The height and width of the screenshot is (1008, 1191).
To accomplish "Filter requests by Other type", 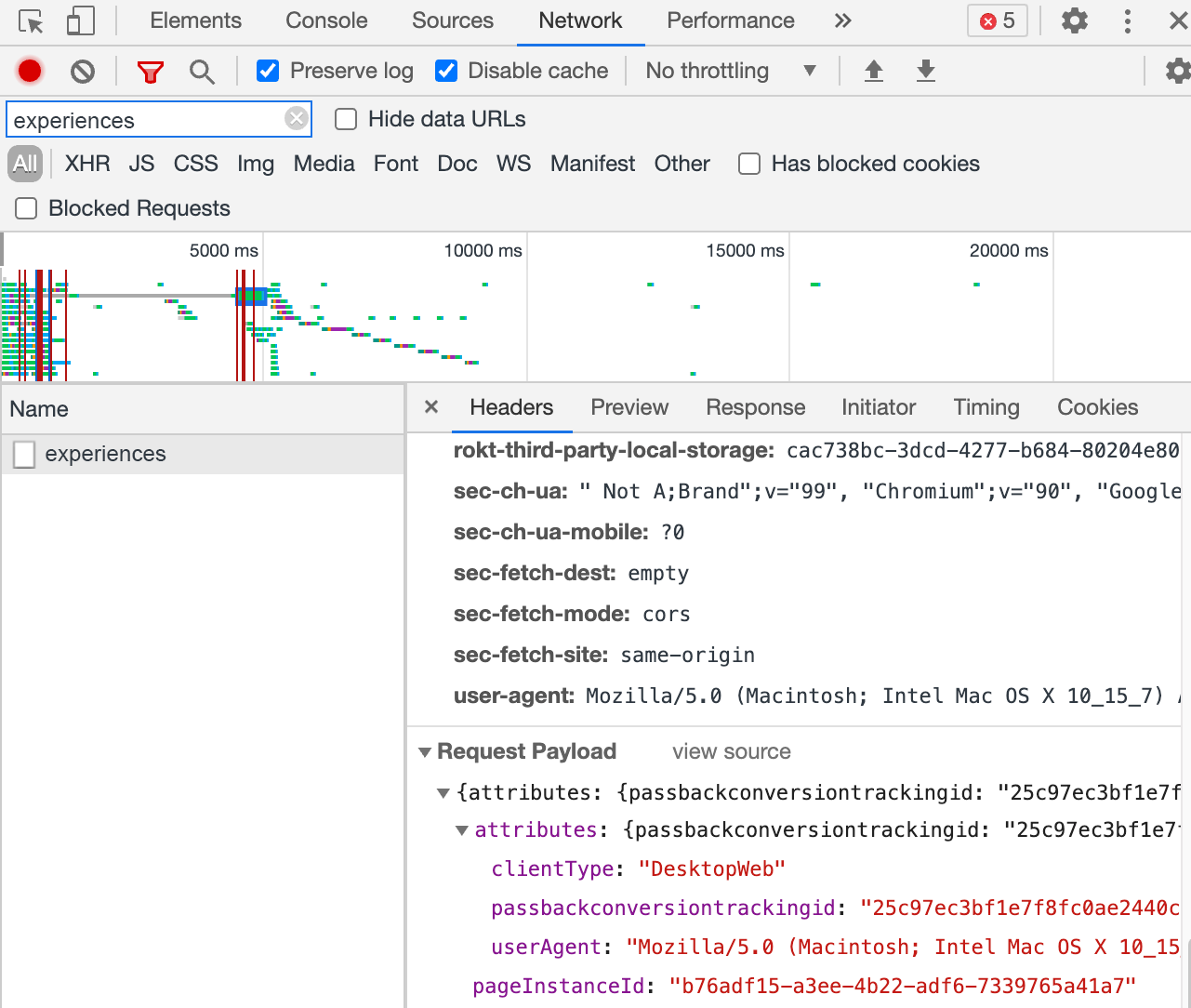I will (x=682, y=164).
